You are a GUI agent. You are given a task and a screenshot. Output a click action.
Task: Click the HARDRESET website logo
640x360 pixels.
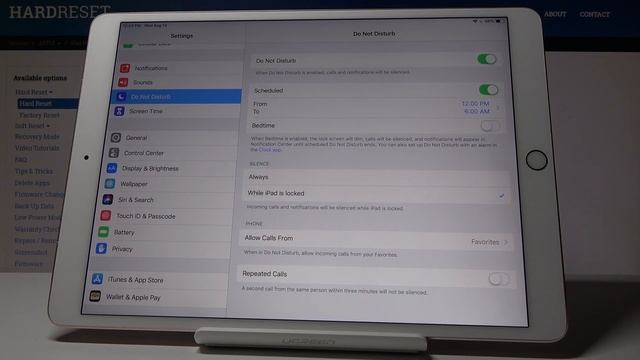pos(60,12)
